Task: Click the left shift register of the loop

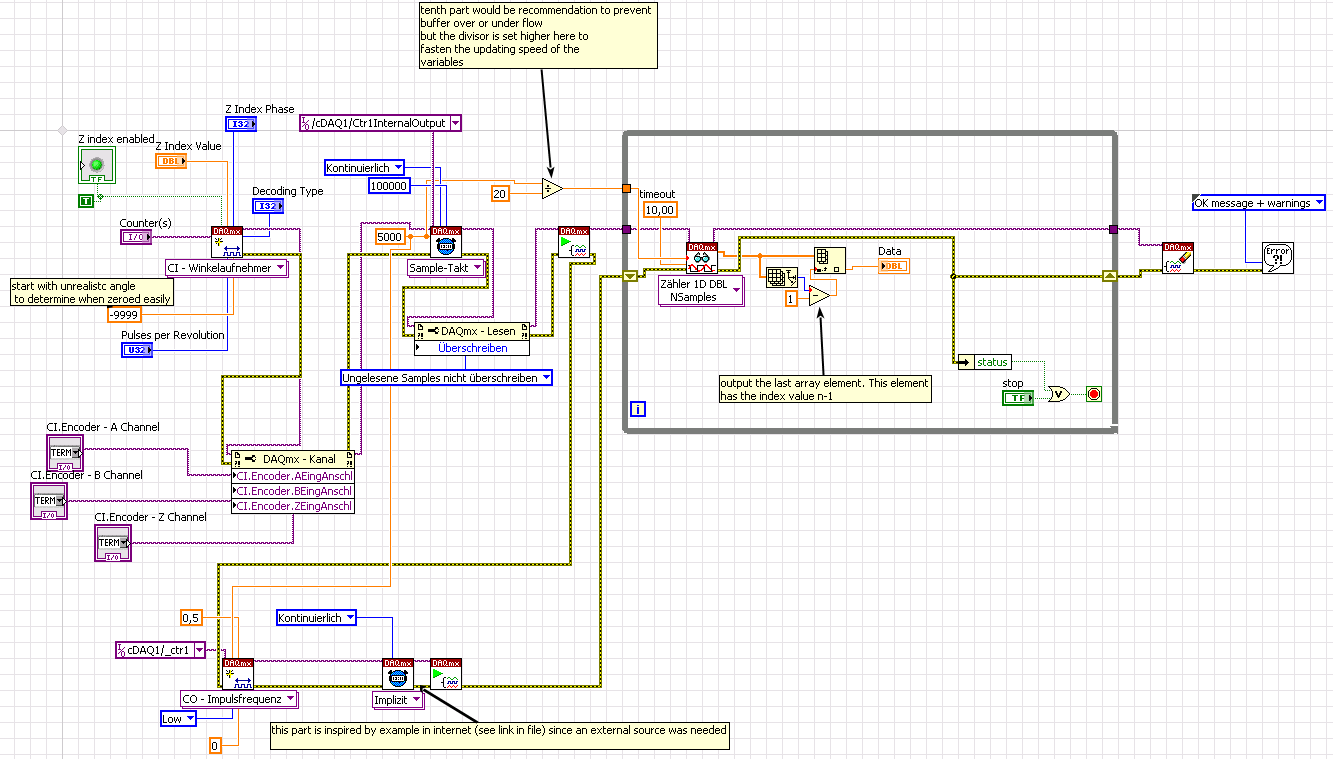Action: pos(628,276)
